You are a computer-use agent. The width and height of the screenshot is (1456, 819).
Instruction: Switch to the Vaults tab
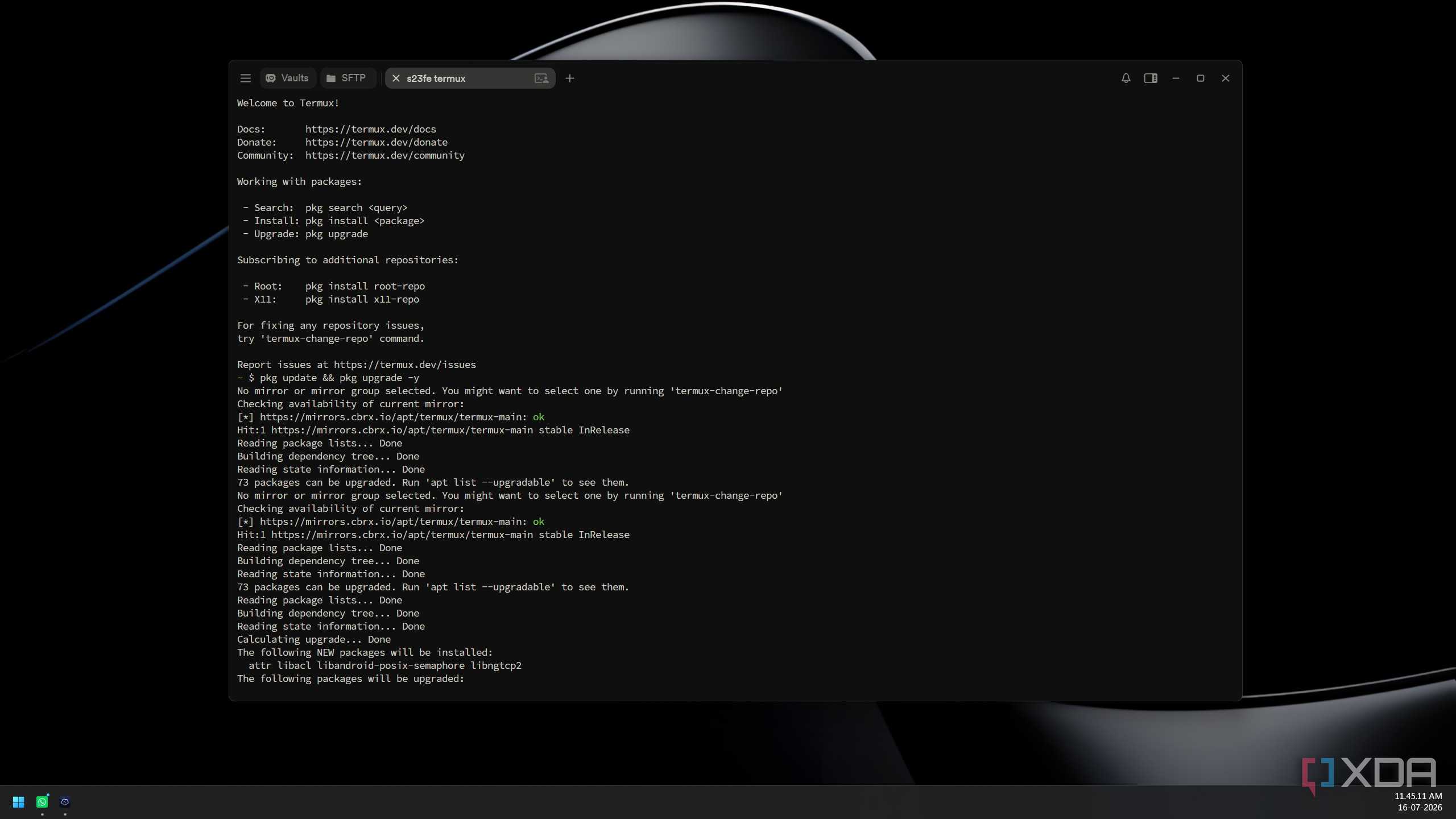tap(288, 78)
